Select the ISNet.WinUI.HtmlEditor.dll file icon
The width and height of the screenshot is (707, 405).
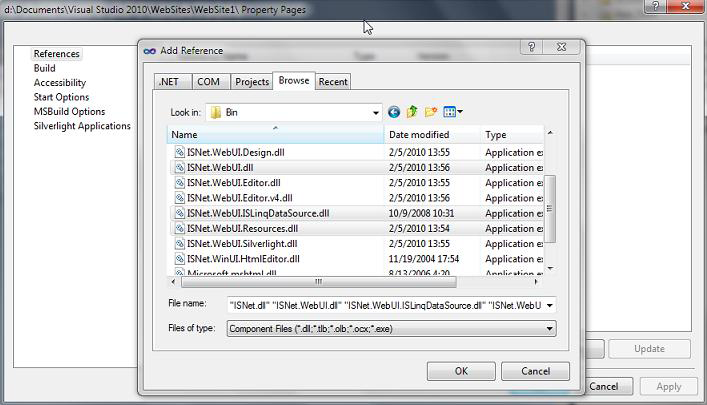[179, 259]
